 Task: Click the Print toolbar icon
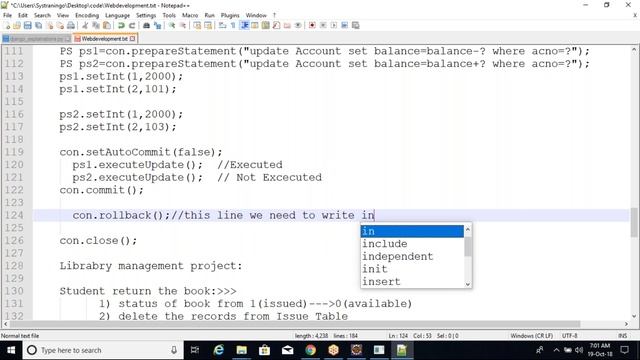tap(71, 25)
